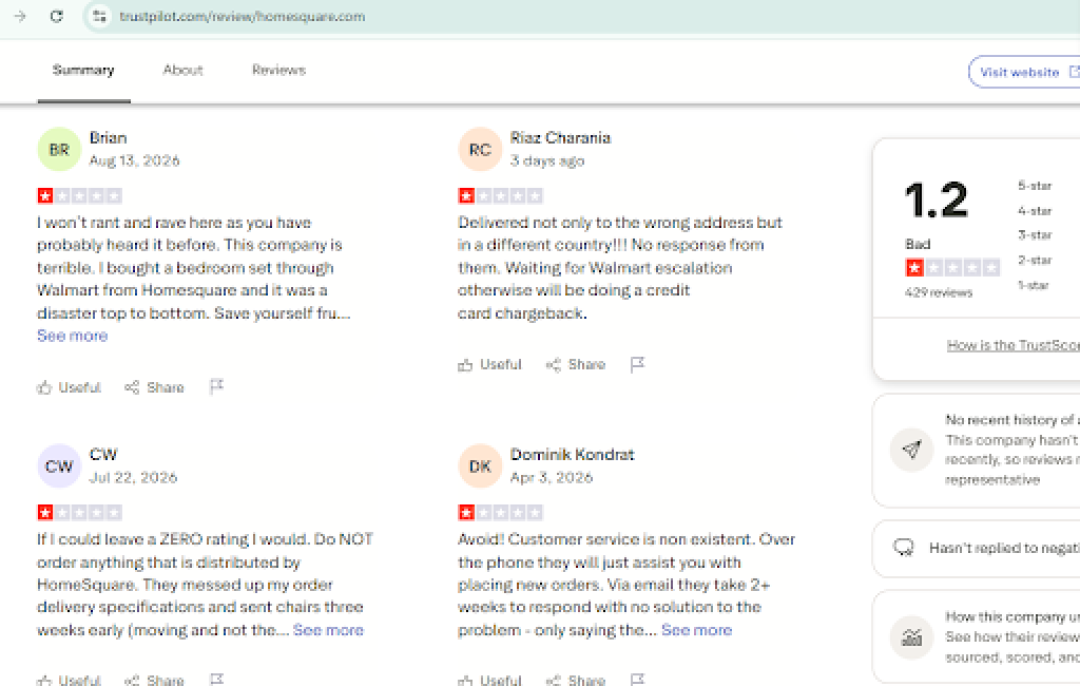Open site information icon in address bar

click(x=100, y=16)
